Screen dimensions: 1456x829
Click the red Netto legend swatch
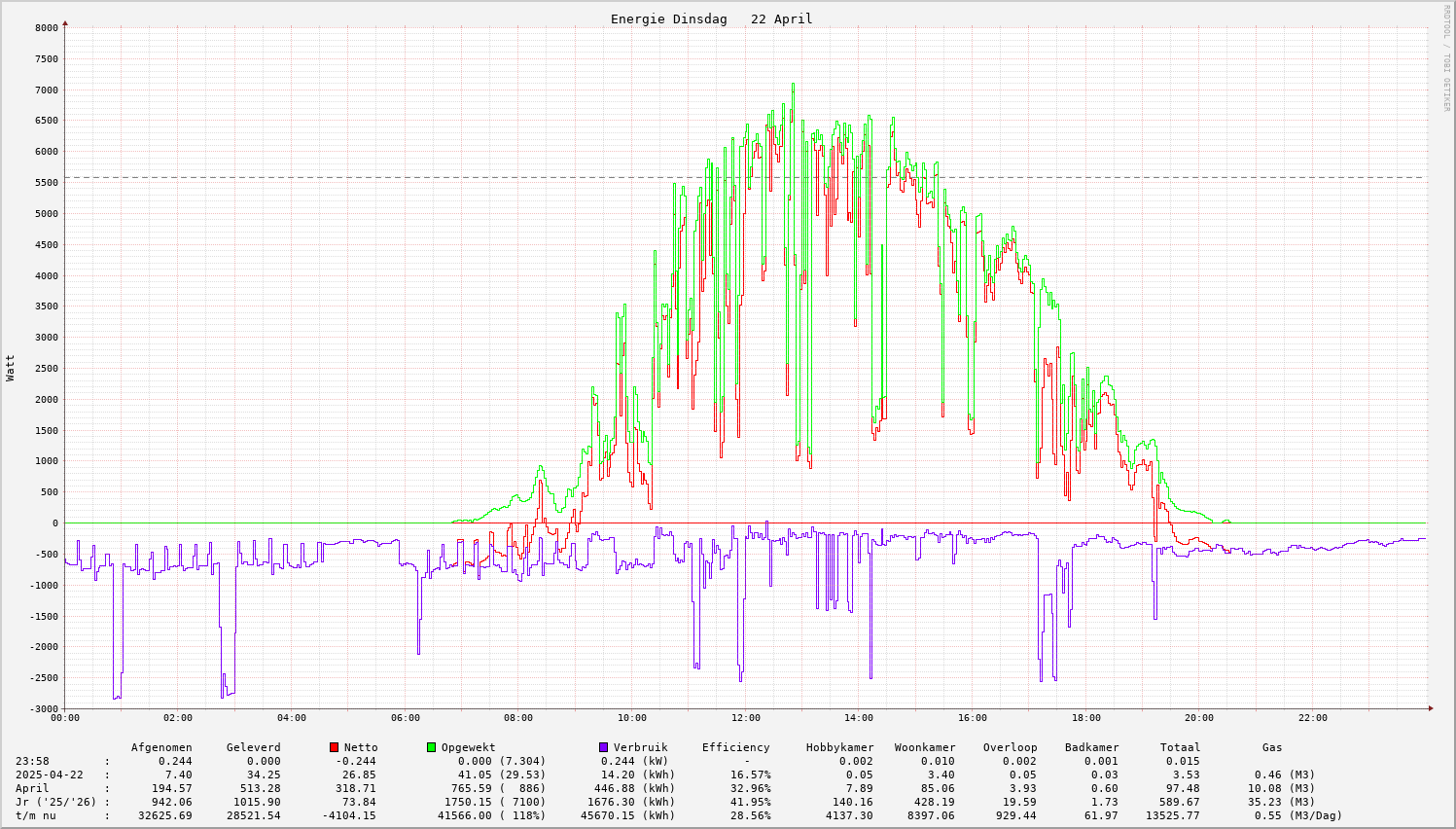335,747
